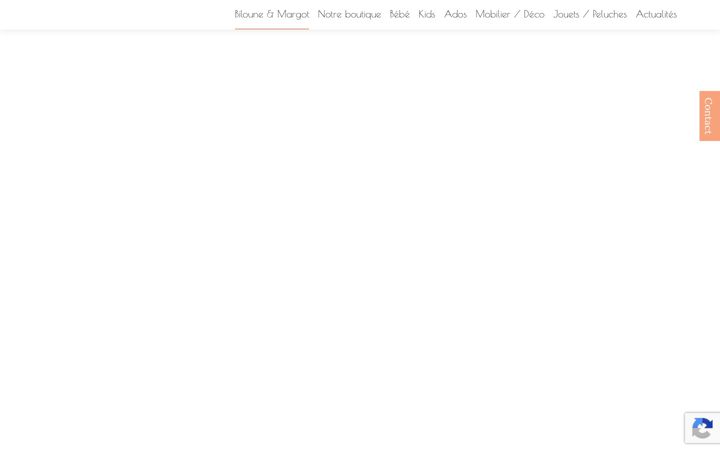
Task: Open the Bébé category
Action: pyautogui.click(x=399, y=14)
